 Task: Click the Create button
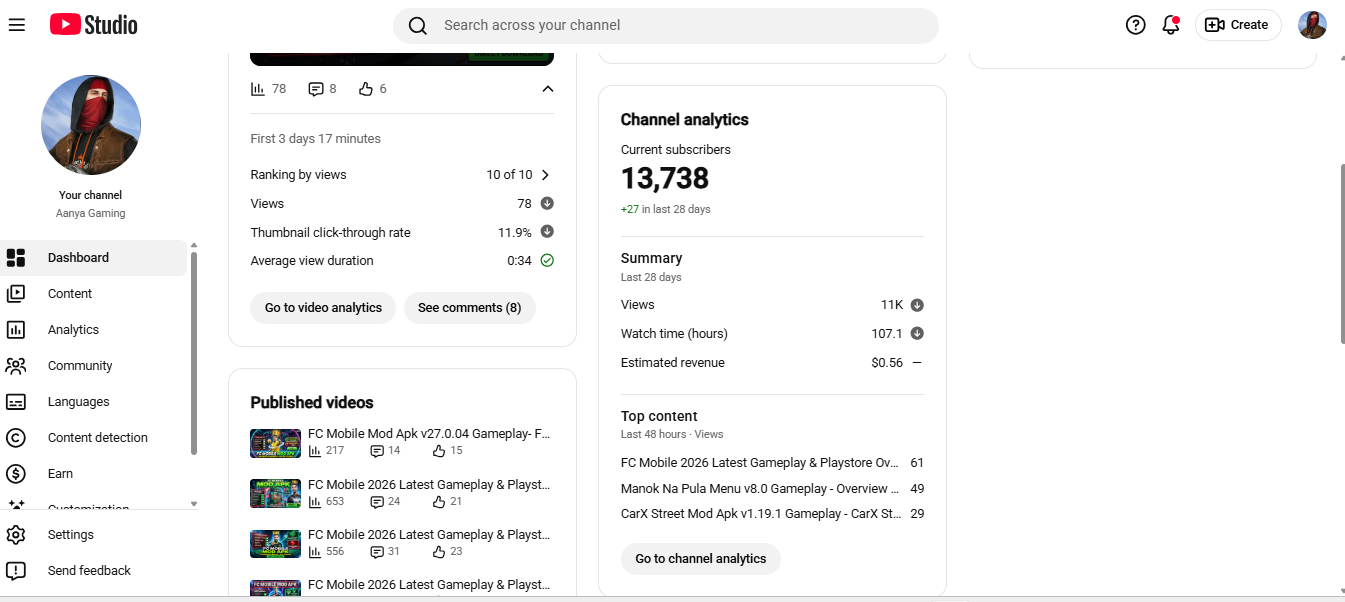point(1238,25)
